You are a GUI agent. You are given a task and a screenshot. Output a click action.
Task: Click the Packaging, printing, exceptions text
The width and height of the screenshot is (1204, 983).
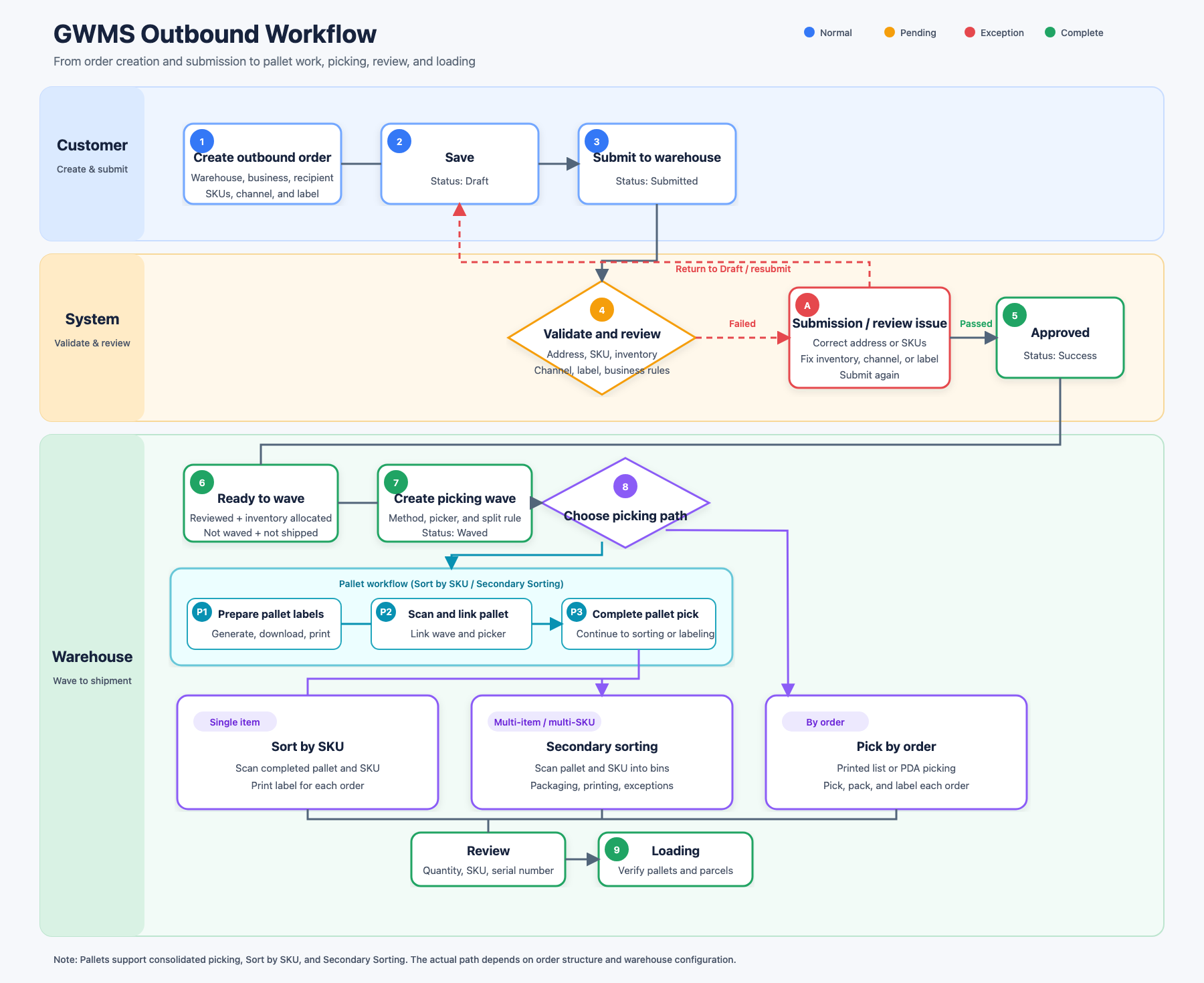(x=602, y=786)
